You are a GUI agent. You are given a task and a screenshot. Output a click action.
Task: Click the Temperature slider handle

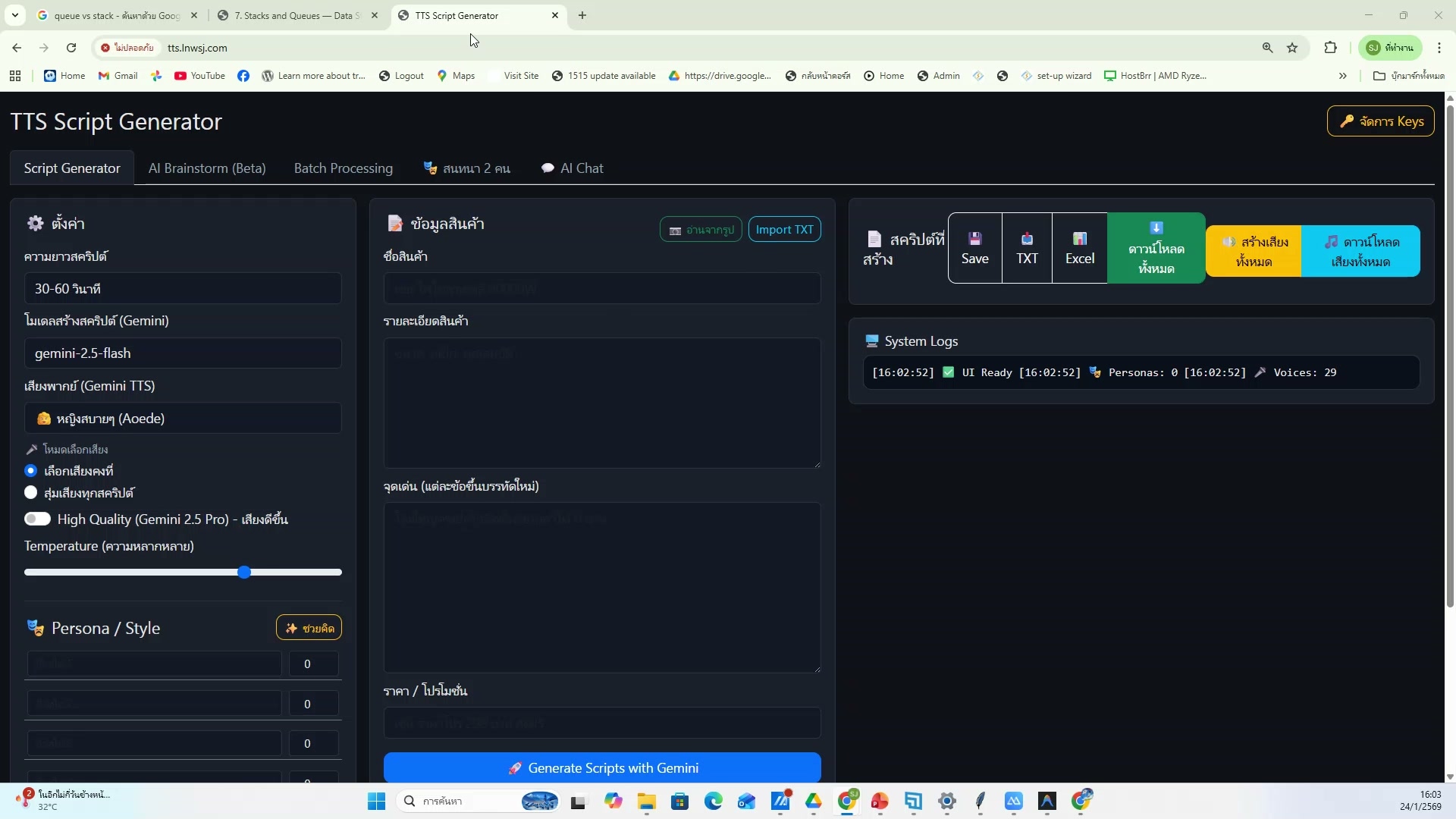pyautogui.click(x=244, y=573)
